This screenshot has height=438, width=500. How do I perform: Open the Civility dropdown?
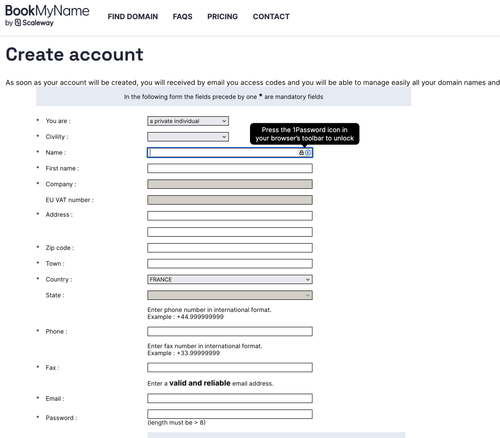[188, 137]
